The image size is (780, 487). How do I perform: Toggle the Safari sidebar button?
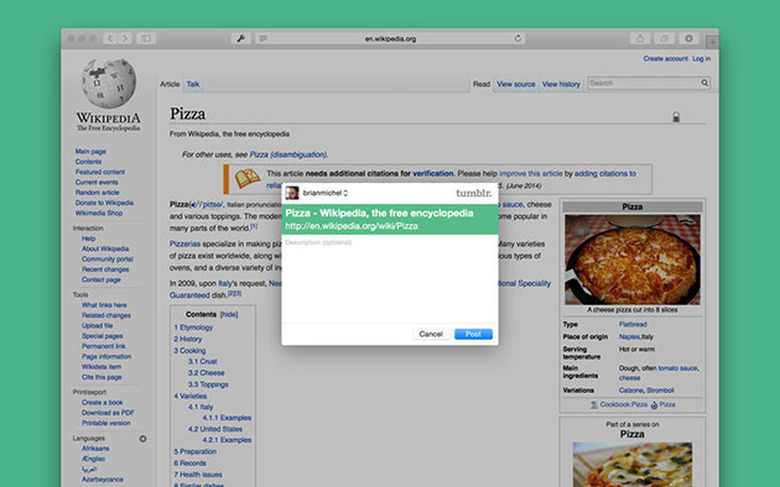coord(147,38)
